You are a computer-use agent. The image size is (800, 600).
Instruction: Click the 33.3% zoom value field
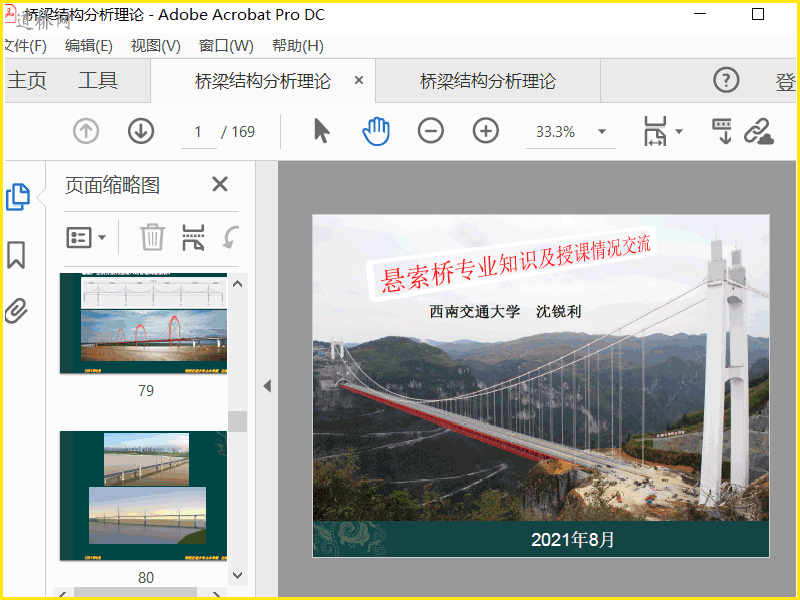point(556,132)
